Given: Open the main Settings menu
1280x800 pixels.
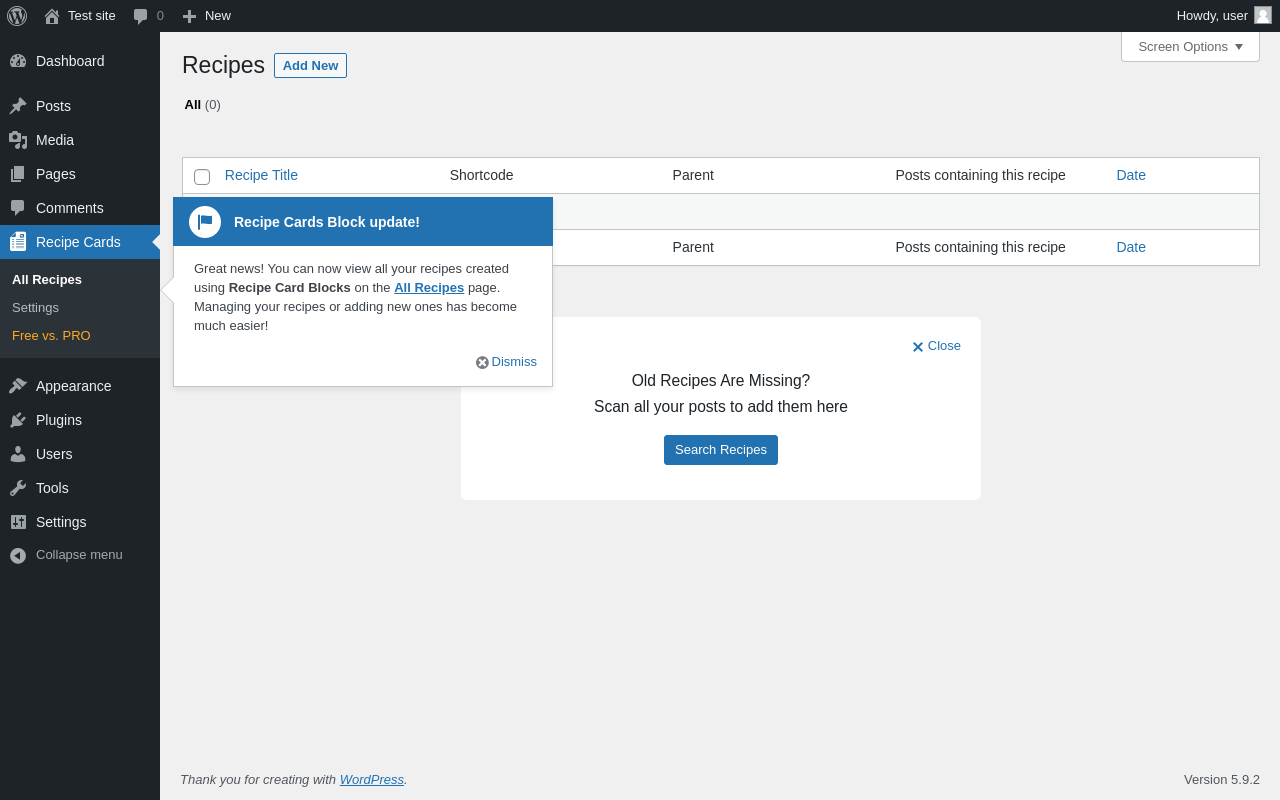Looking at the screenshot, I should (x=80, y=522).
